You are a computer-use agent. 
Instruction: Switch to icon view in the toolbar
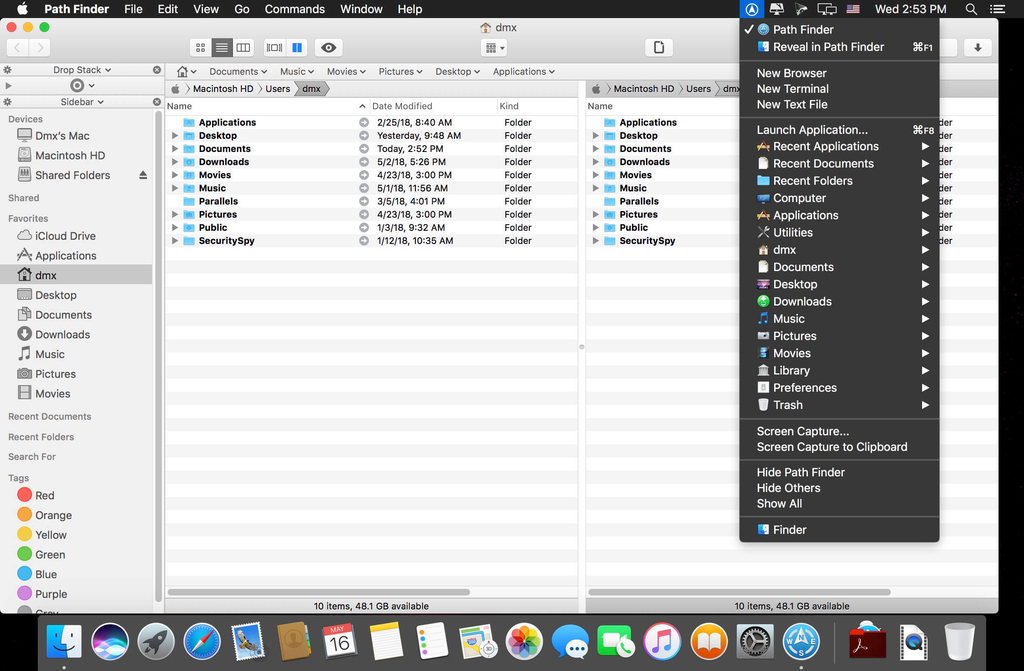click(201, 48)
